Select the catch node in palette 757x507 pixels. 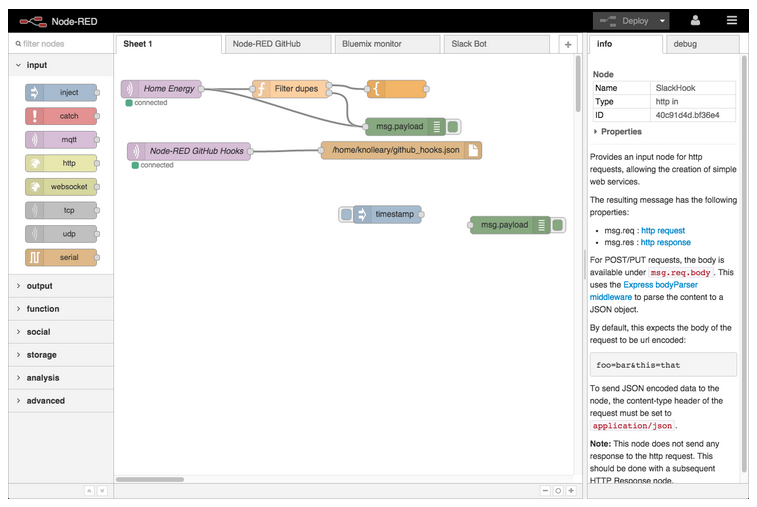tap(61, 116)
